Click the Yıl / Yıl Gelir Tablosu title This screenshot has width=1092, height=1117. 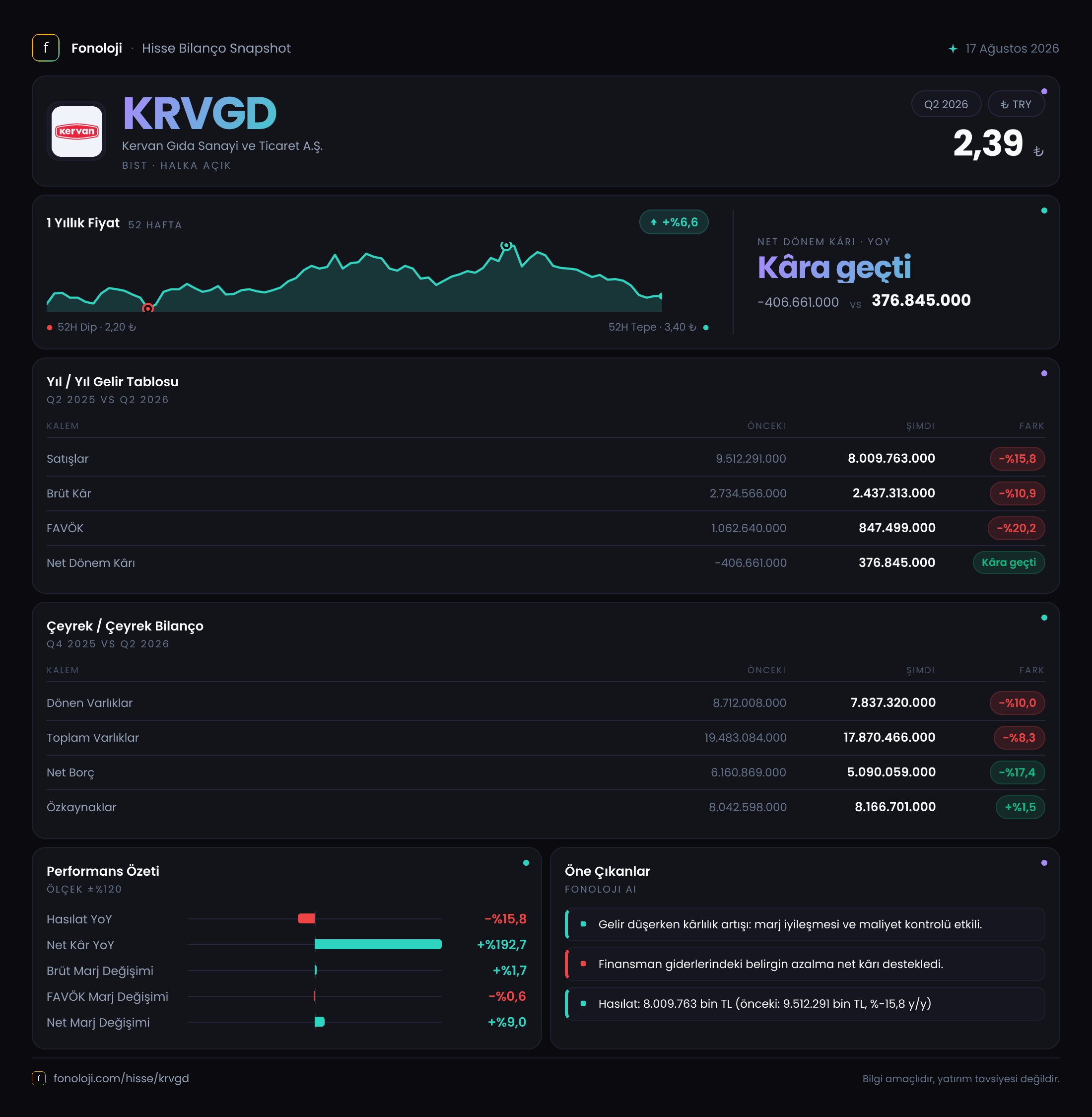point(112,381)
